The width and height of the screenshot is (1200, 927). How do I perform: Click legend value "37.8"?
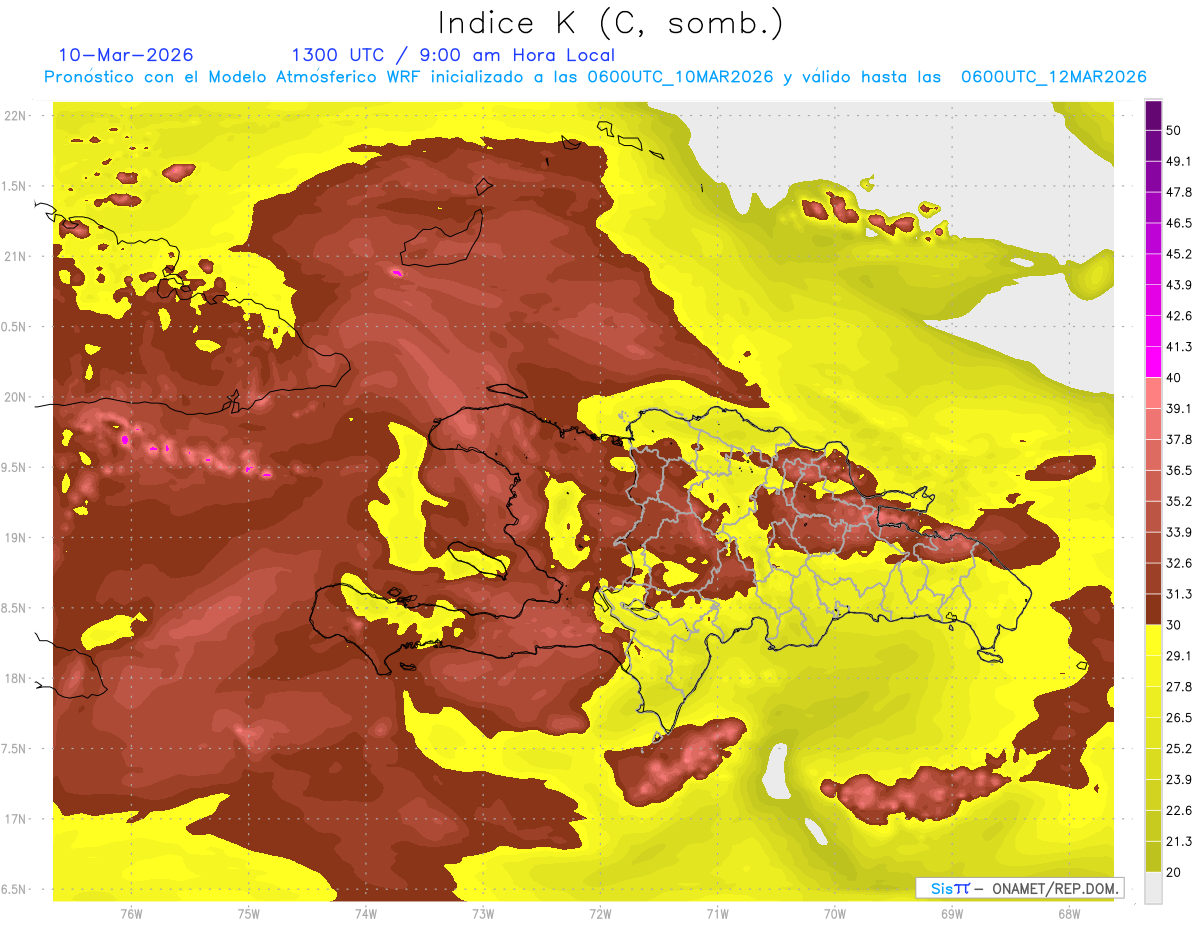[x=1179, y=439]
